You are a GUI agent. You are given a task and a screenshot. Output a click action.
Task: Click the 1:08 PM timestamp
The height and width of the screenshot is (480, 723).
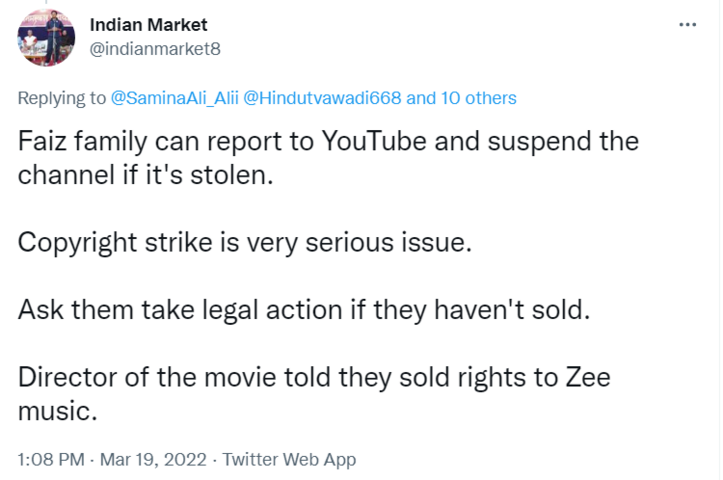click(x=48, y=460)
